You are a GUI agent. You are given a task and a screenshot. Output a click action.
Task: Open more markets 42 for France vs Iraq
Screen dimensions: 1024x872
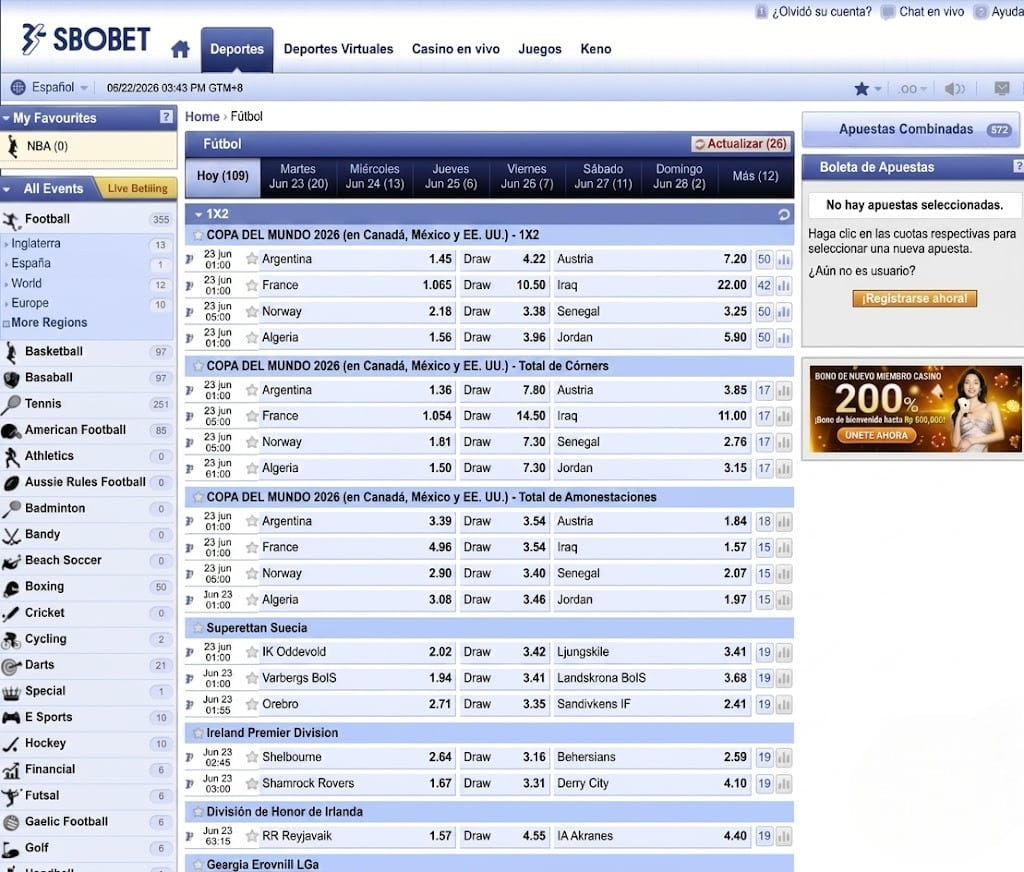click(763, 285)
